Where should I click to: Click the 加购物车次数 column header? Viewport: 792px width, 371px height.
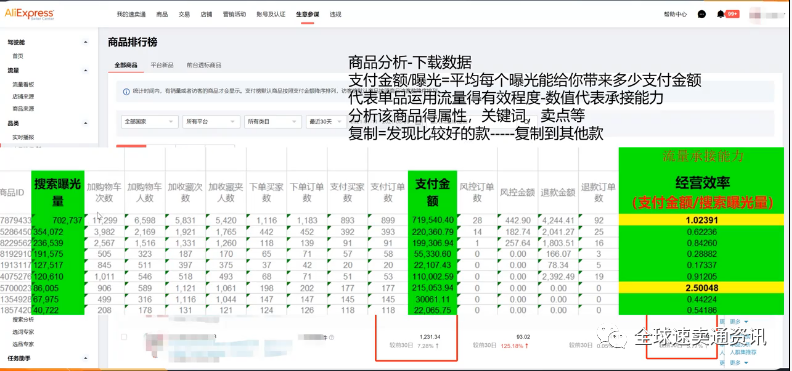click(x=104, y=193)
